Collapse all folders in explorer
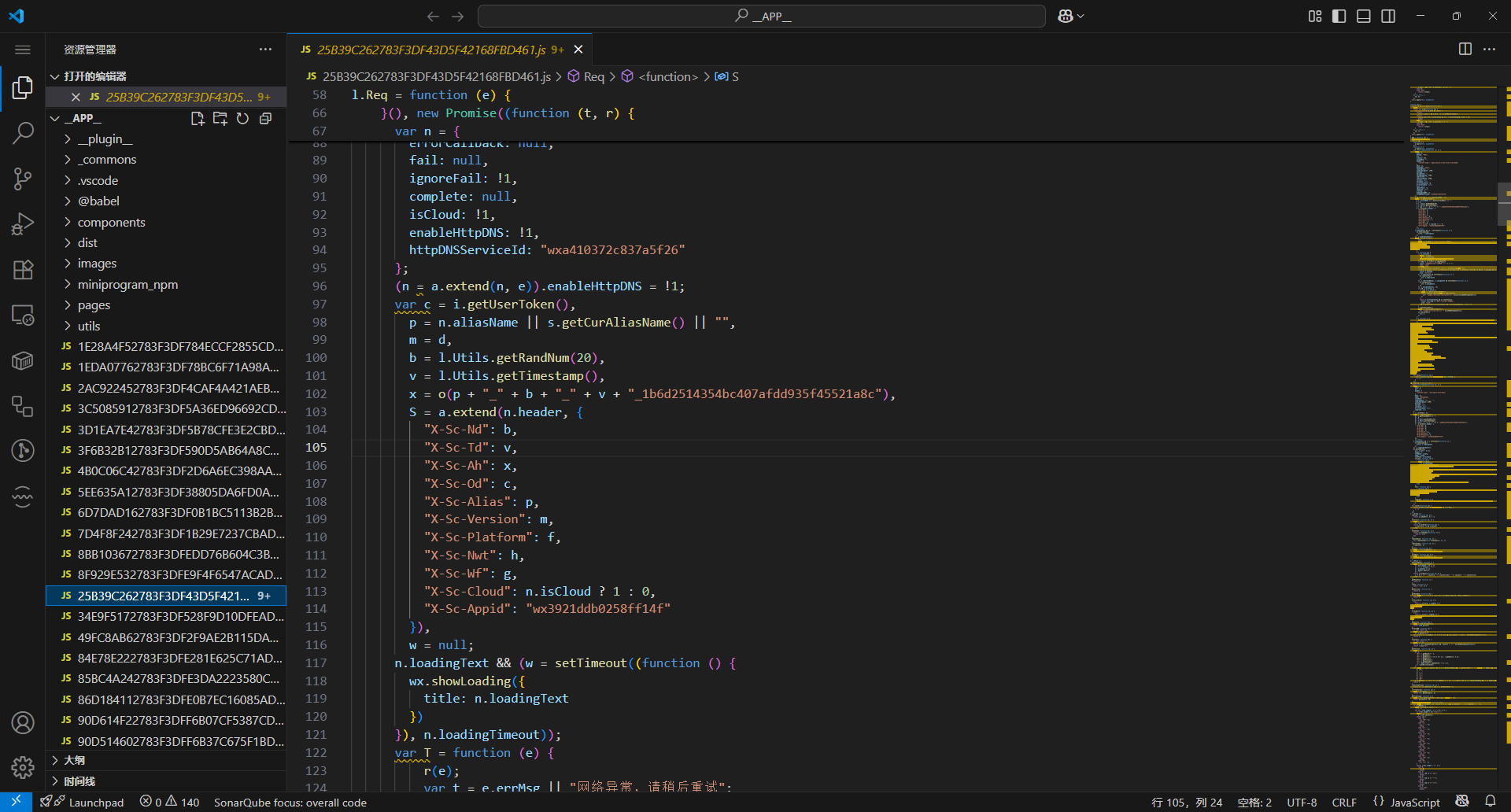Screen dimensions: 1511x812 coord(266,118)
